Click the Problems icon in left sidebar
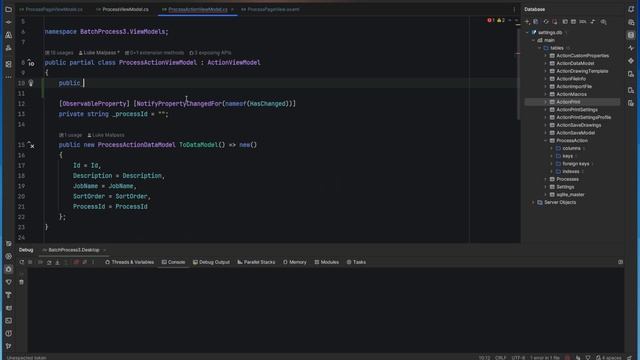Screen dimensions: 640x360 (x=8, y=333)
